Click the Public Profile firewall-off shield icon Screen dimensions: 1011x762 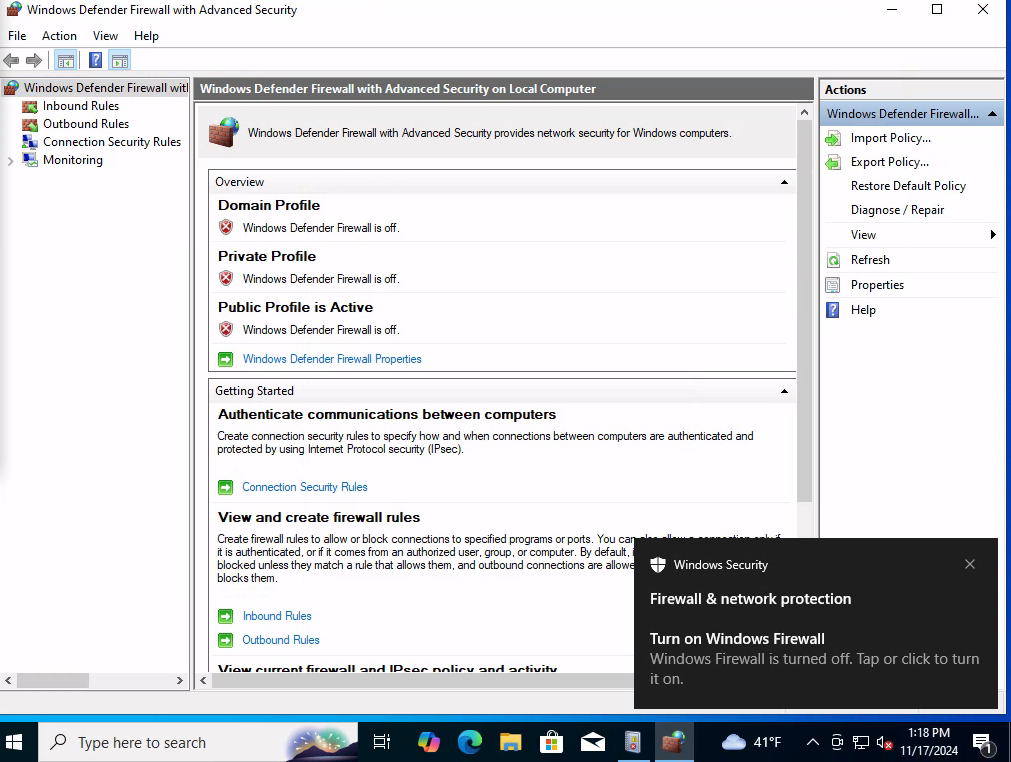pos(226,329)
